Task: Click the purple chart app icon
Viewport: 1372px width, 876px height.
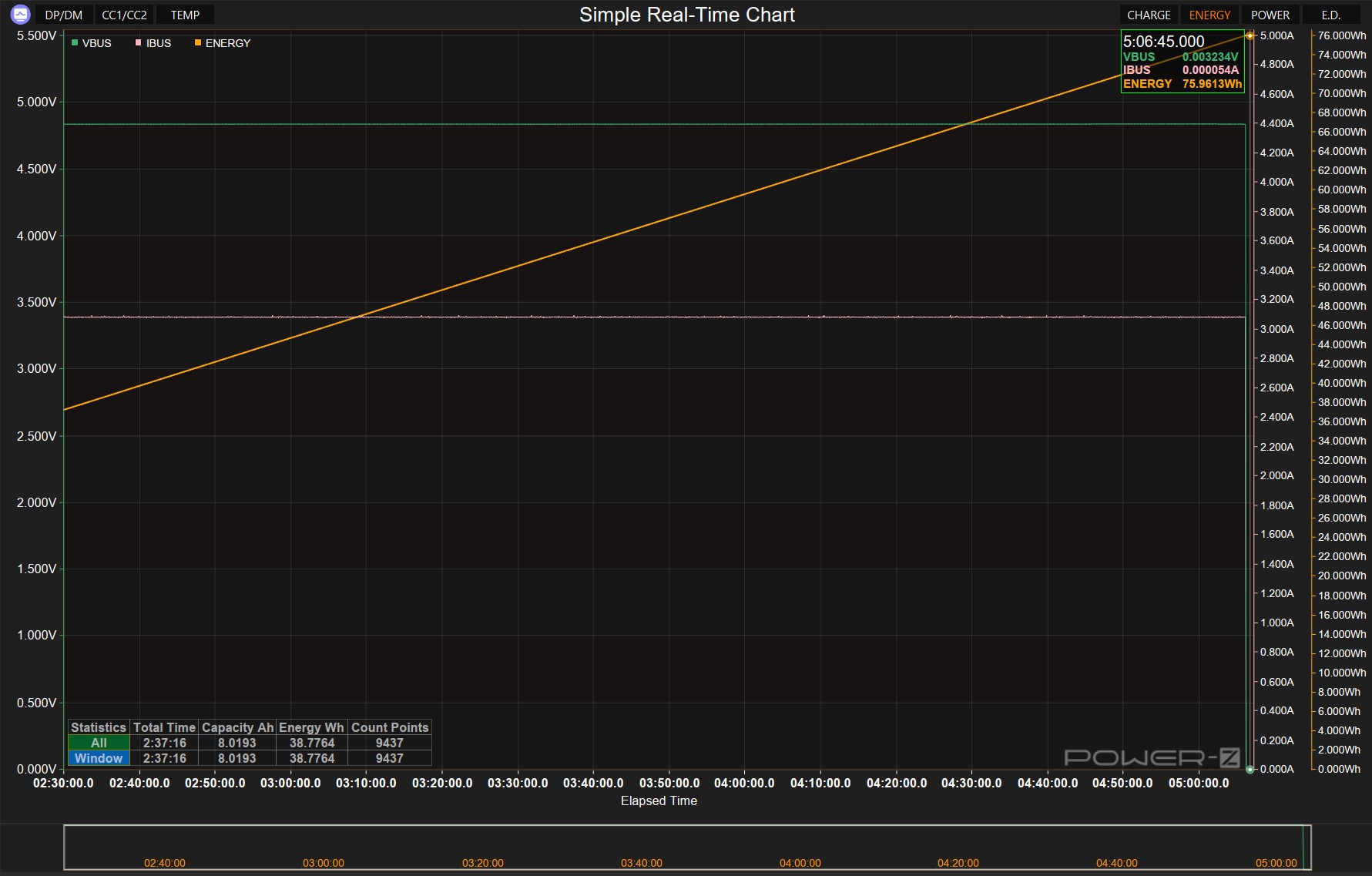Action: (x=21, y=14)
